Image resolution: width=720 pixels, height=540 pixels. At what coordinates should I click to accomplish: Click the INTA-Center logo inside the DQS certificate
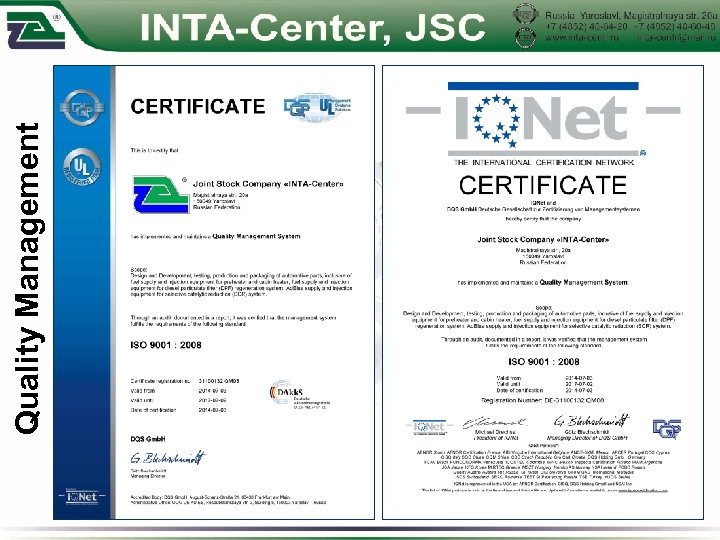(x=161, y=194)
